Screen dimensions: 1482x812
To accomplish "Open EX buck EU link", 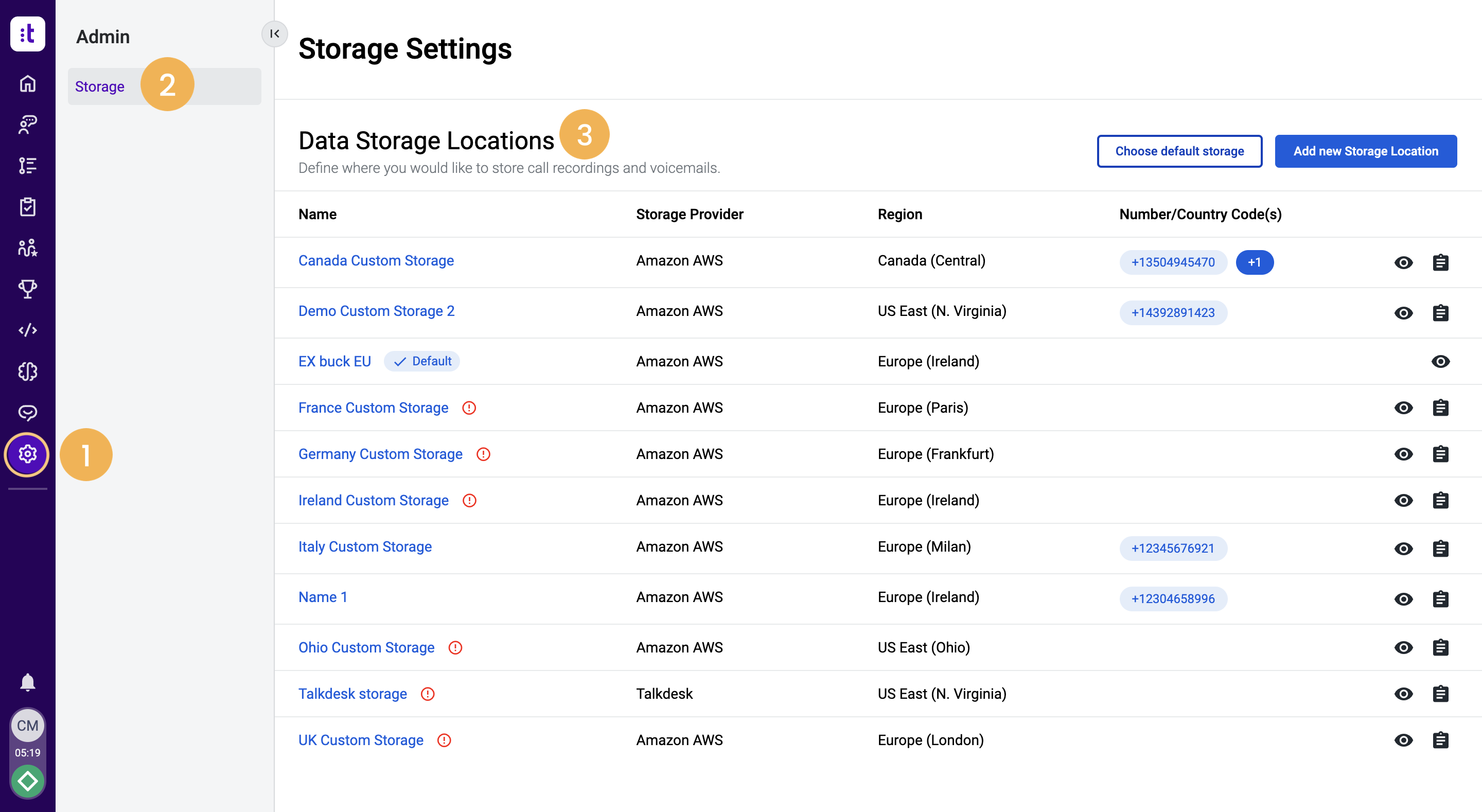I will (335, 361).
